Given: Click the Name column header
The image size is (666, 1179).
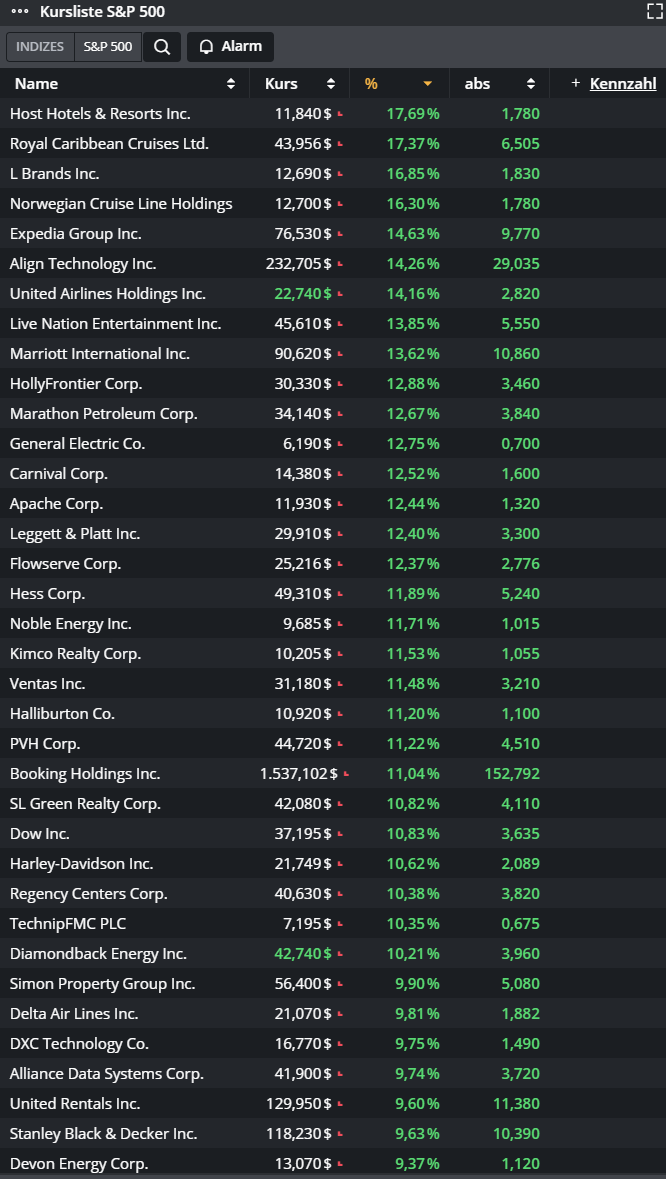Looking at the screenshot, I should tap(36, 84).
